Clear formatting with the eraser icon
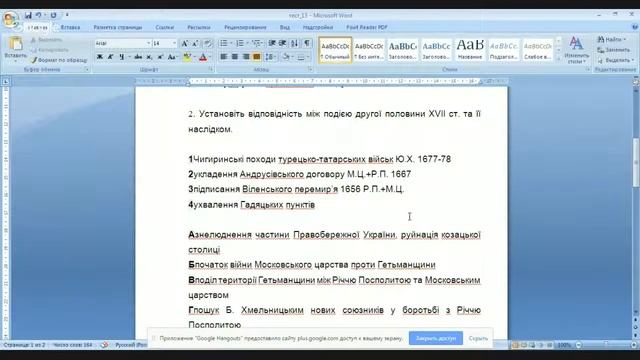 [x=208, y=44]
